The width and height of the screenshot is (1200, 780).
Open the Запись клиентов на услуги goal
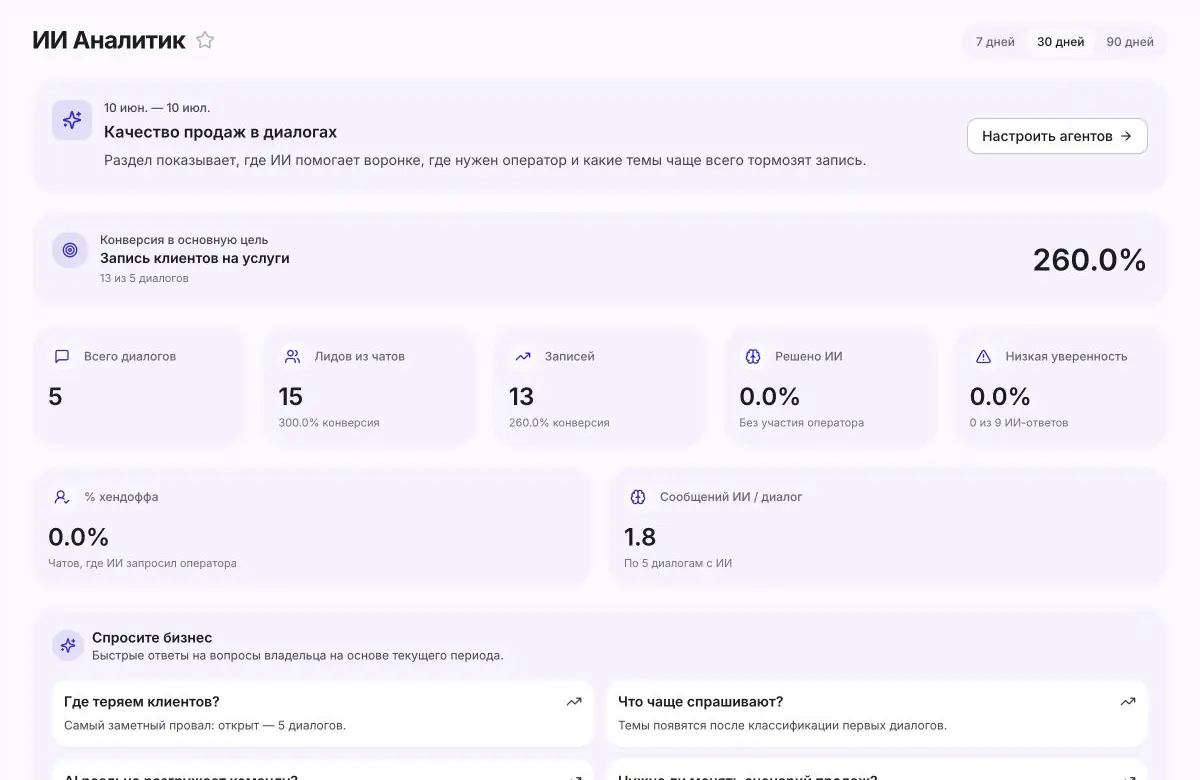pyautogui.click(x=195, y=258)
